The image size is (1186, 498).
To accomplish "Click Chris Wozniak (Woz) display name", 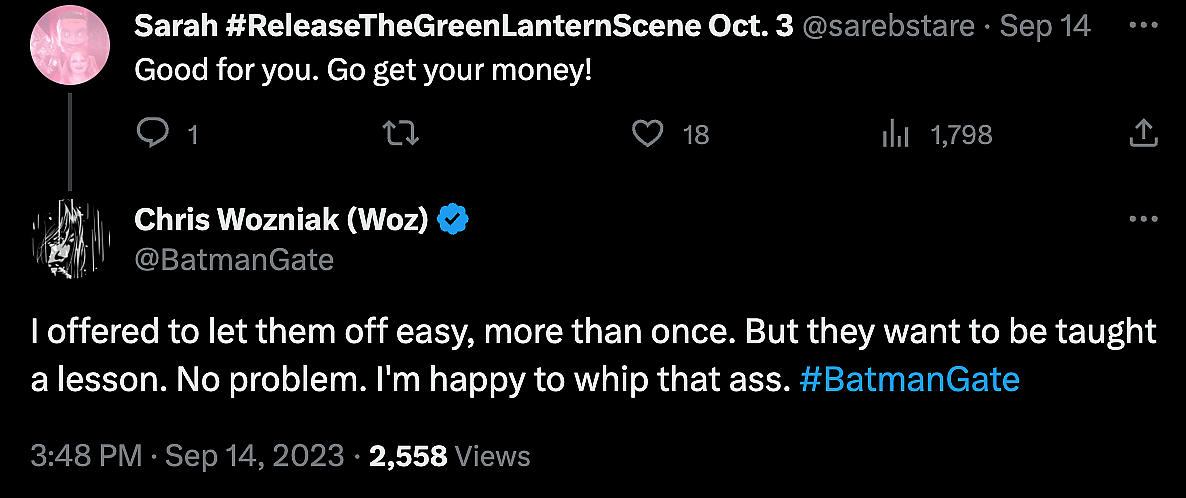I will pyautogui.click(x=282, y=220).
